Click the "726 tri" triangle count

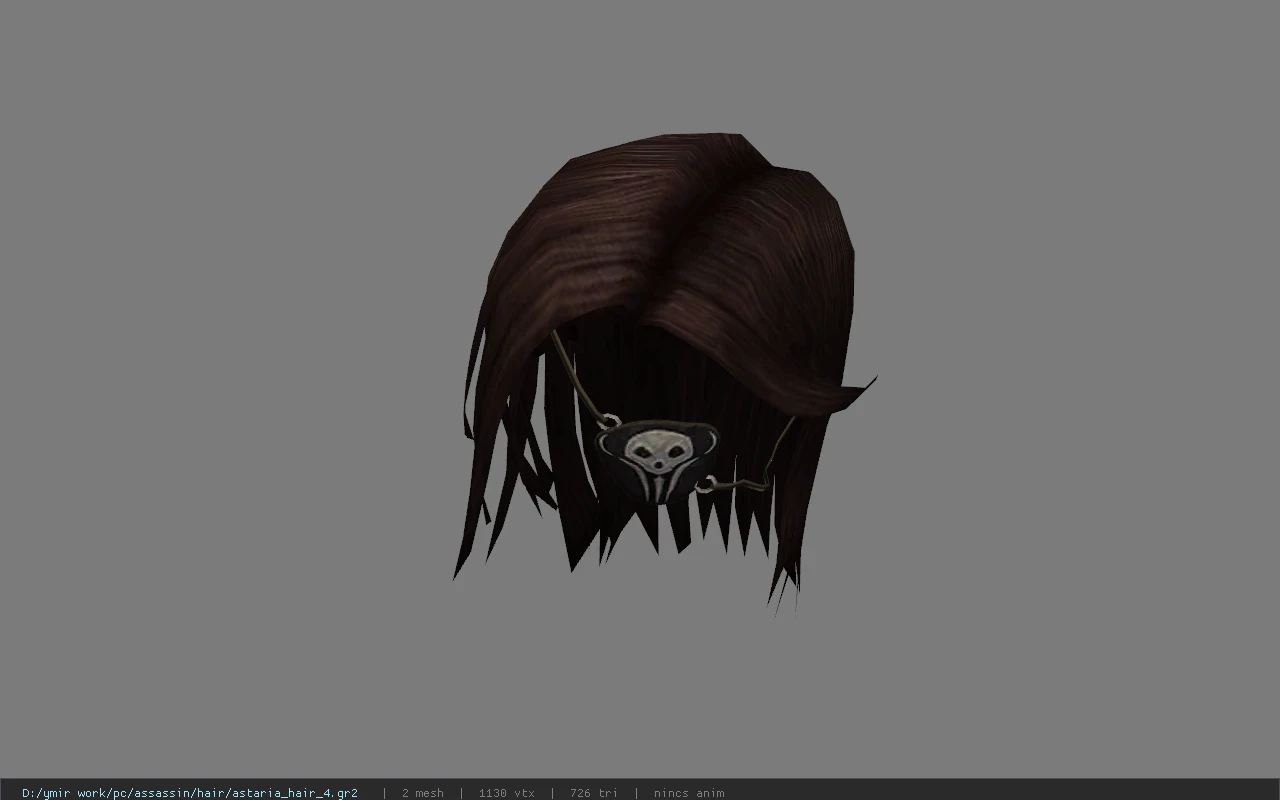[x=593, y=793]
